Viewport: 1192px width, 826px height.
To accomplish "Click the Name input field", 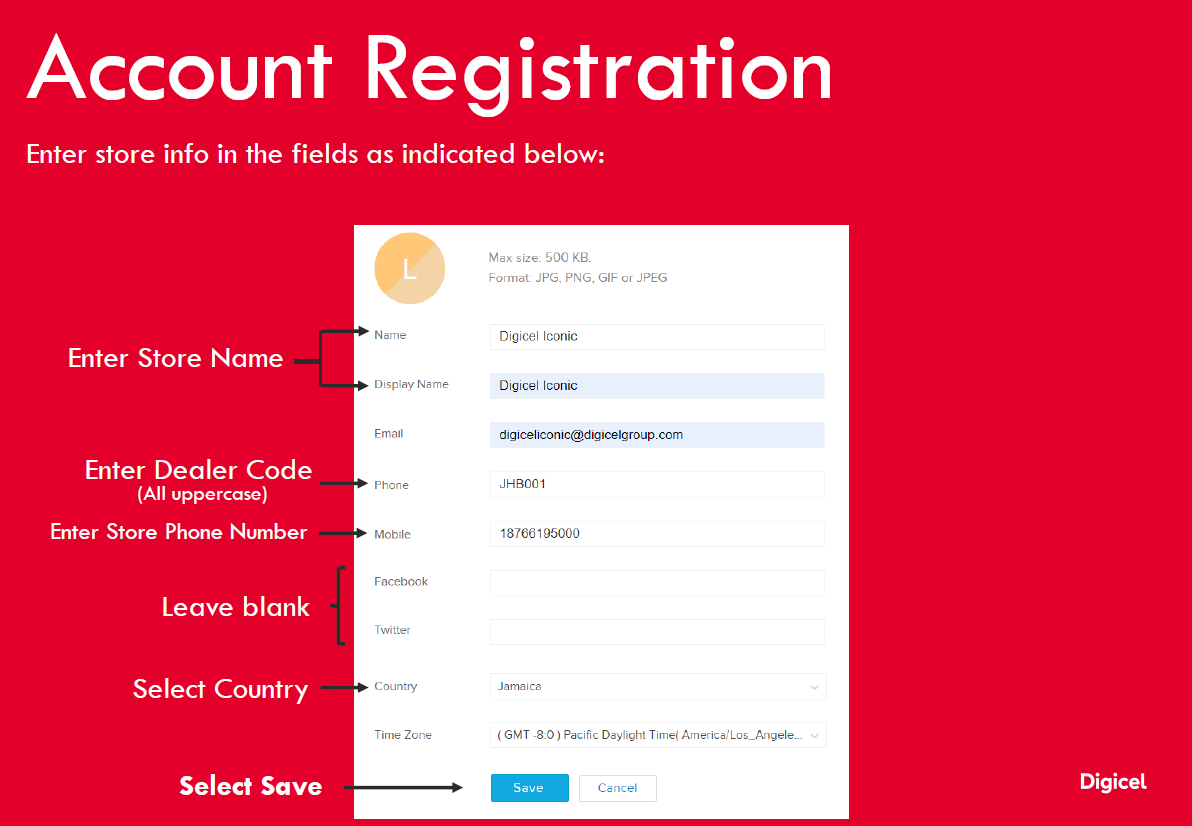I will pyautogui.click(x=657, y=337).
